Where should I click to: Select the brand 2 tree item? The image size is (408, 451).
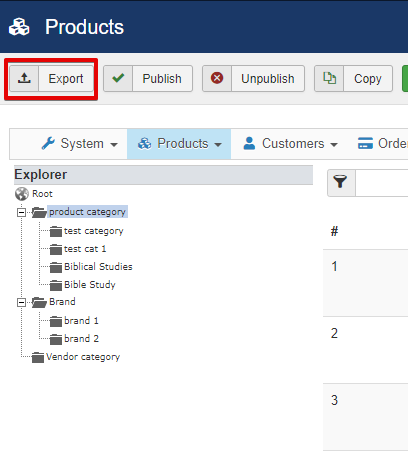pos(81,339)
